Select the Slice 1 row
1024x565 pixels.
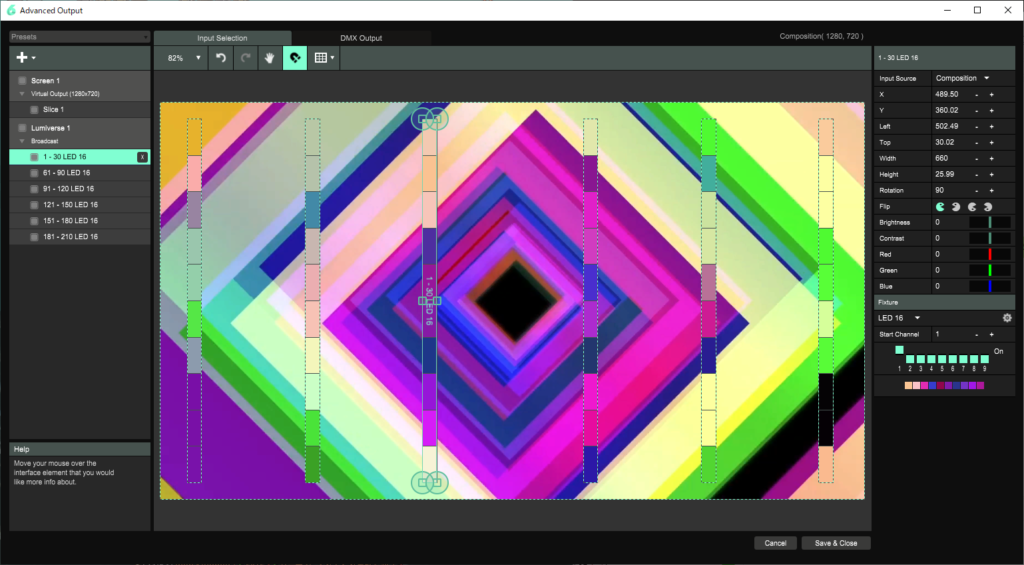(x=80, y=110)
